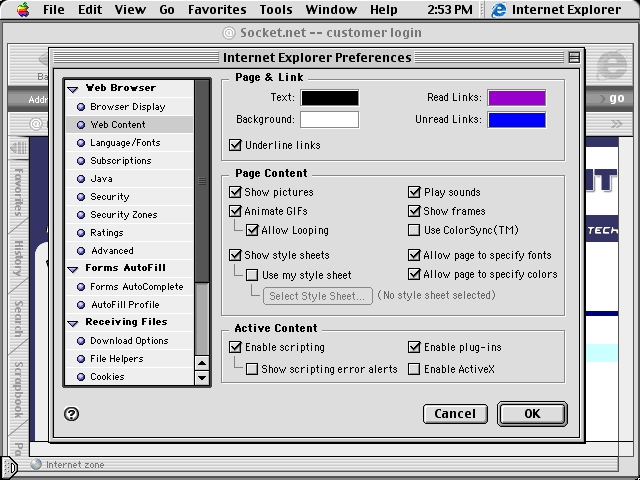The image size is (640, 480).
Task: Click the clock showing 2:53 PM
Action: (450, 9)
